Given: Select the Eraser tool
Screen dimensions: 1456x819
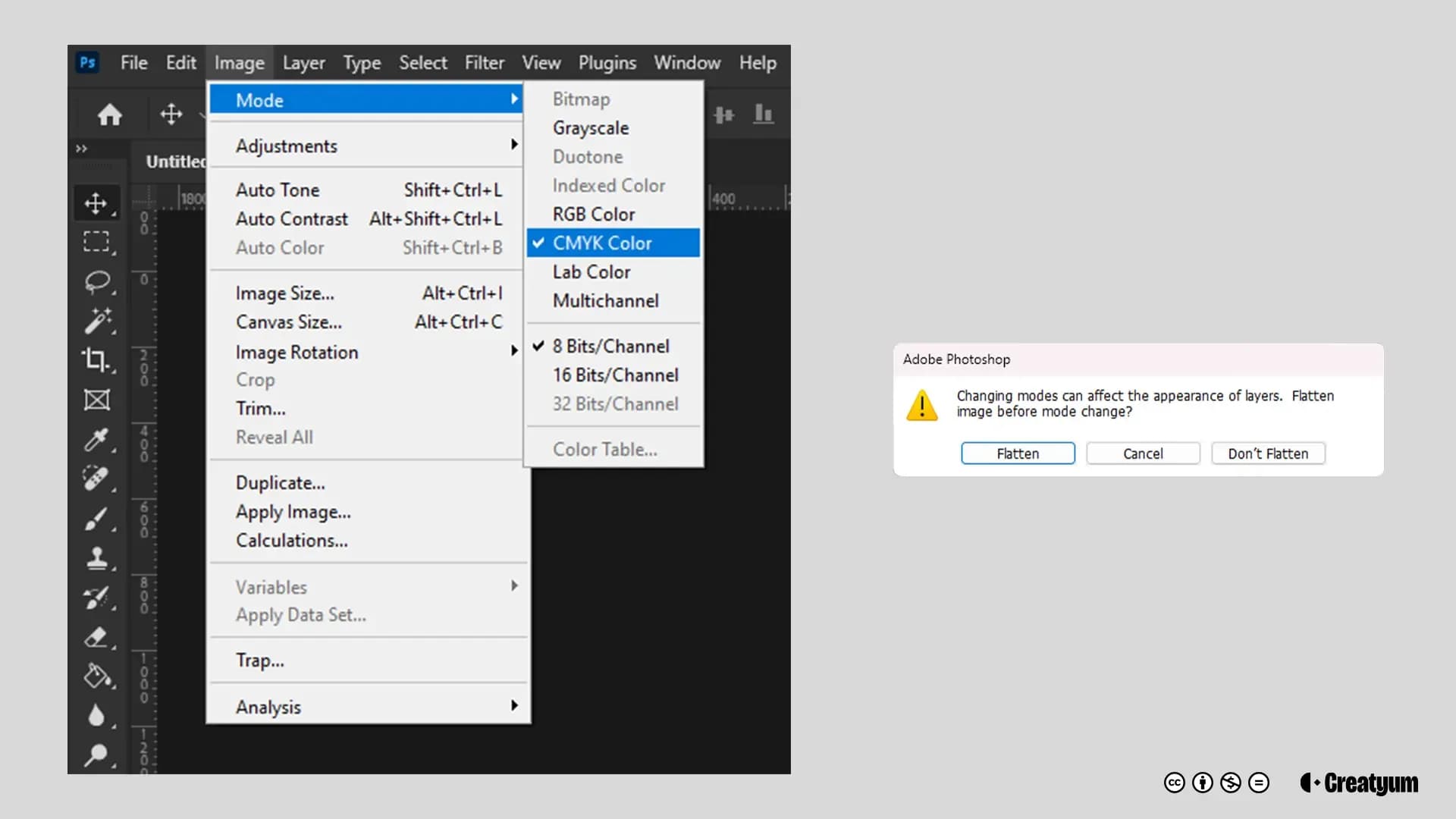Looking at the screenshot, I should click(x=96, y=638).
